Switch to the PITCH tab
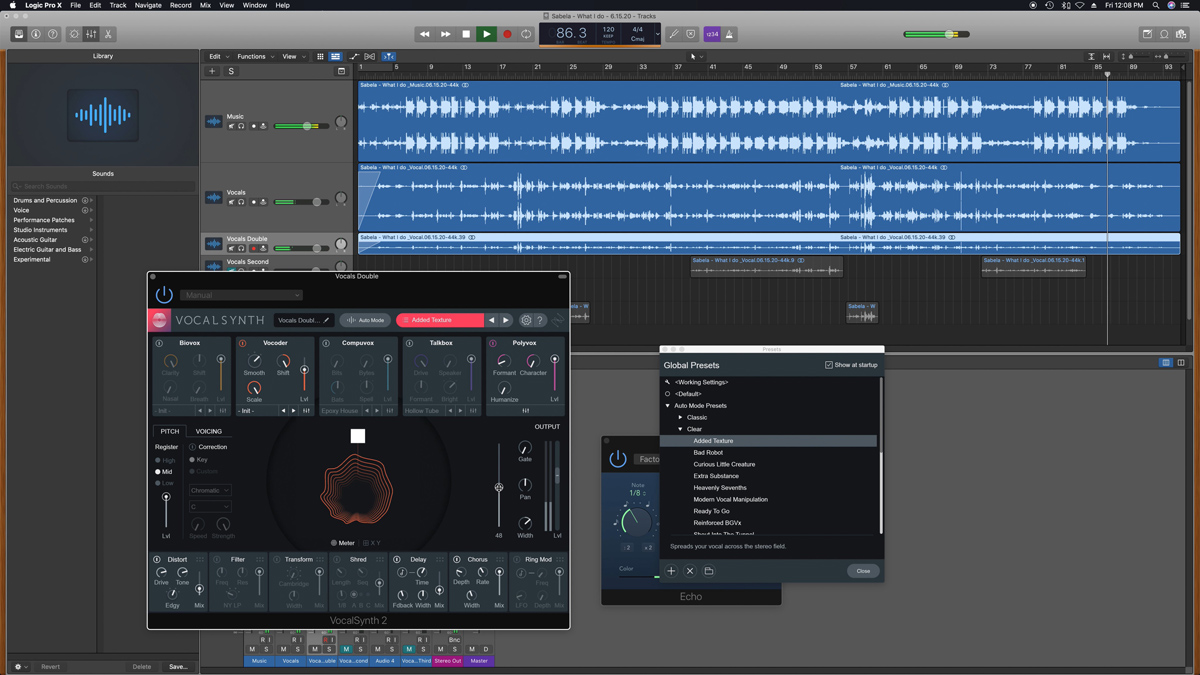The width and height of the screenshot is (1200, 675). (x=170, y=431)
